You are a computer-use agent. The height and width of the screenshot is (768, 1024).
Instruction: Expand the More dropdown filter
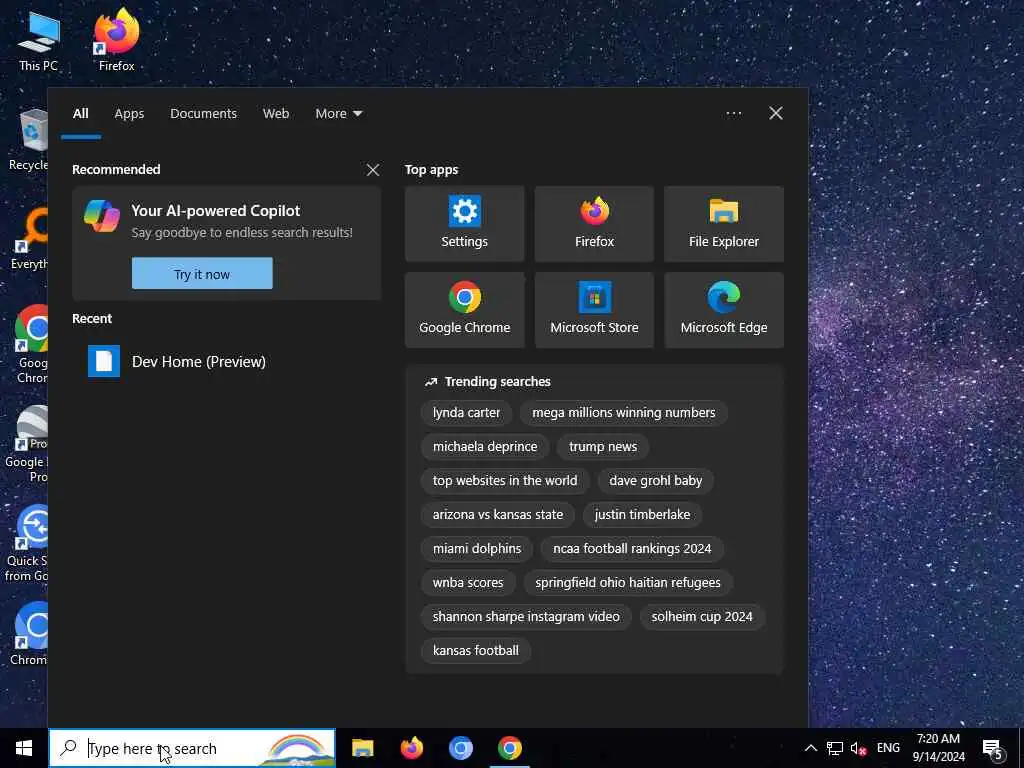(338, 114)
